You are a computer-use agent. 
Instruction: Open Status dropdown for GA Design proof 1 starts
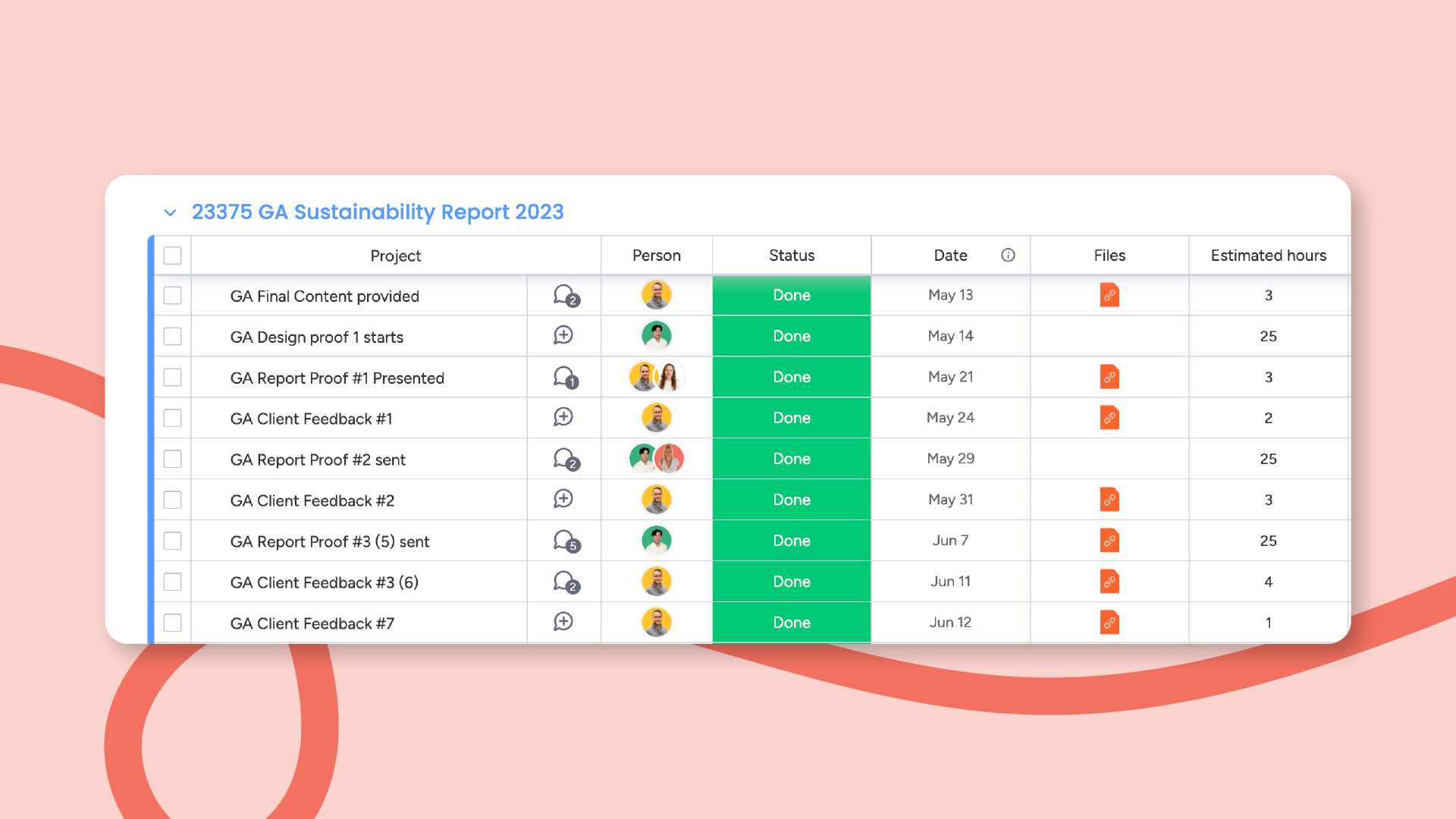pyautogui.click(x=792, y=336)
